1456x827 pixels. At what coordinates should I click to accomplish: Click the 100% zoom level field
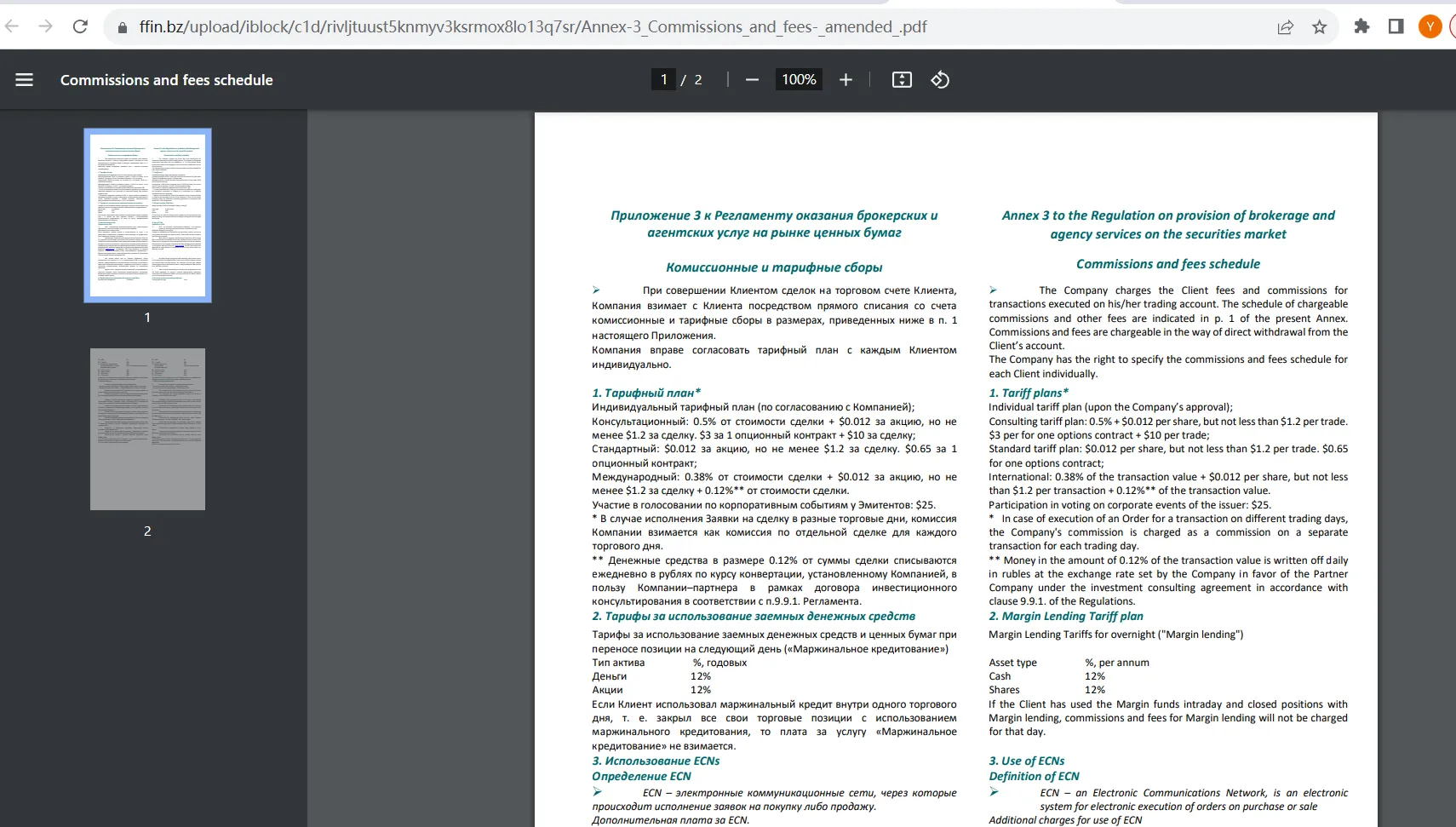pos(799,80)
